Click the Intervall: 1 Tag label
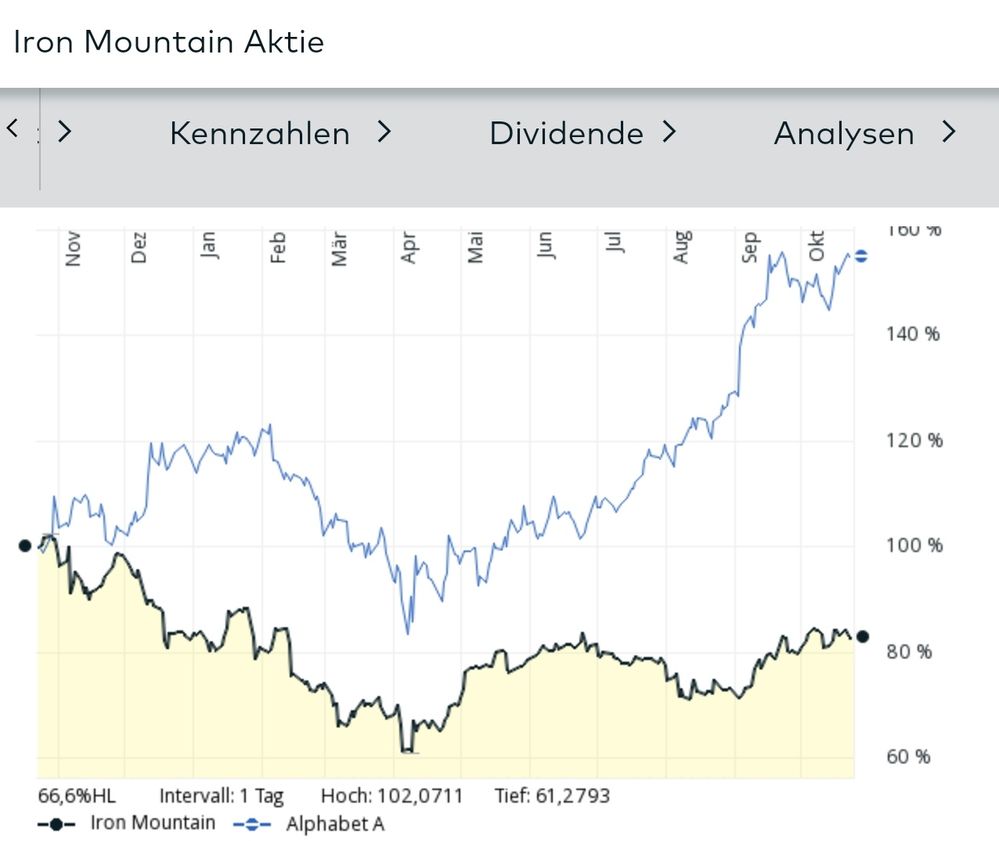Screen dimensions: 999x841 click(x=221, y=796)
